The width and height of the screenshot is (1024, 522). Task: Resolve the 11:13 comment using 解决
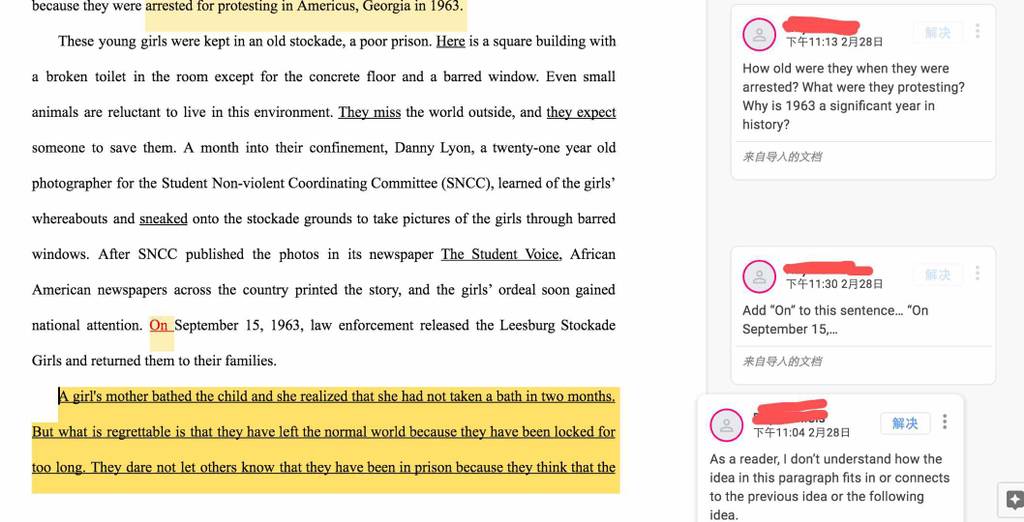[x=938, y=32]
